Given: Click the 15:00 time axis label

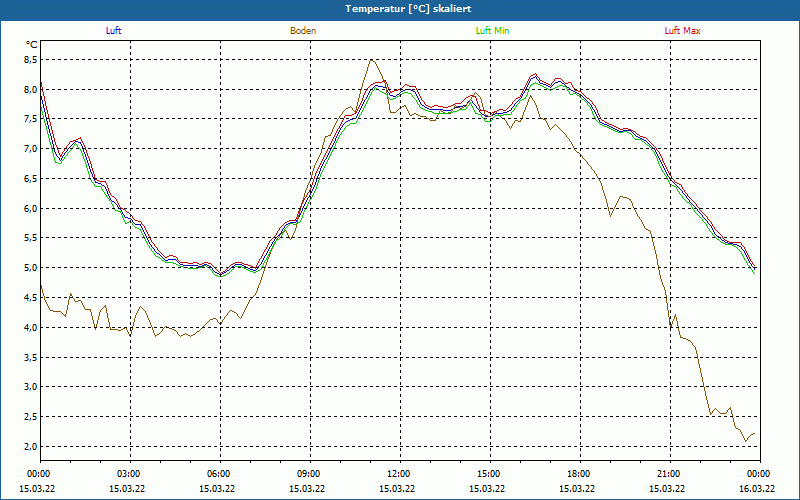Looking at the screenshot, I should click(490, 474).
